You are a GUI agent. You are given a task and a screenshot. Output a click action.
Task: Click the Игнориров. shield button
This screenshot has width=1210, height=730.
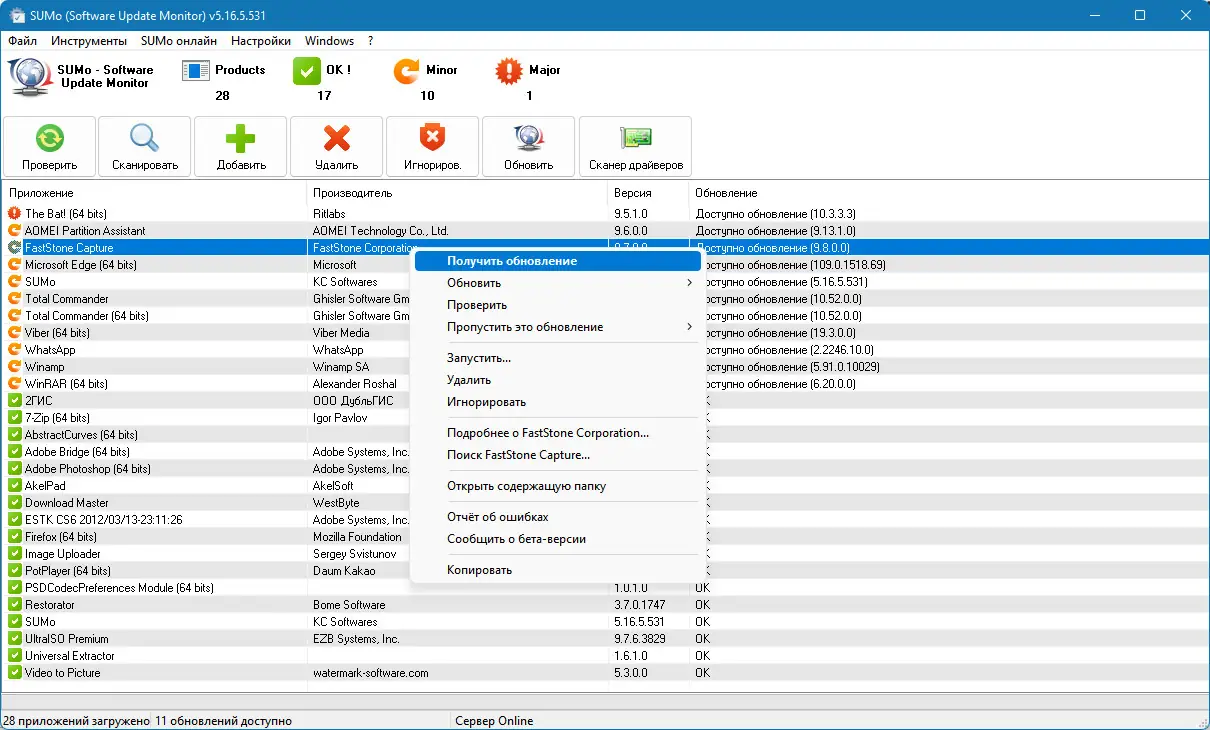(x=433, y=146)
